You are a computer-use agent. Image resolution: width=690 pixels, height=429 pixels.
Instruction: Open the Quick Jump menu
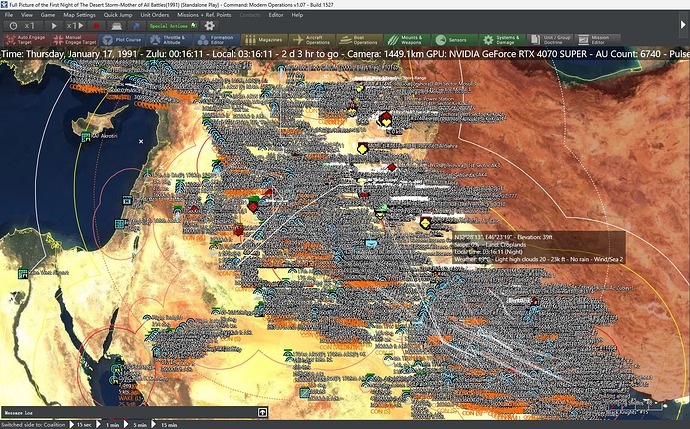coord(118,15)
